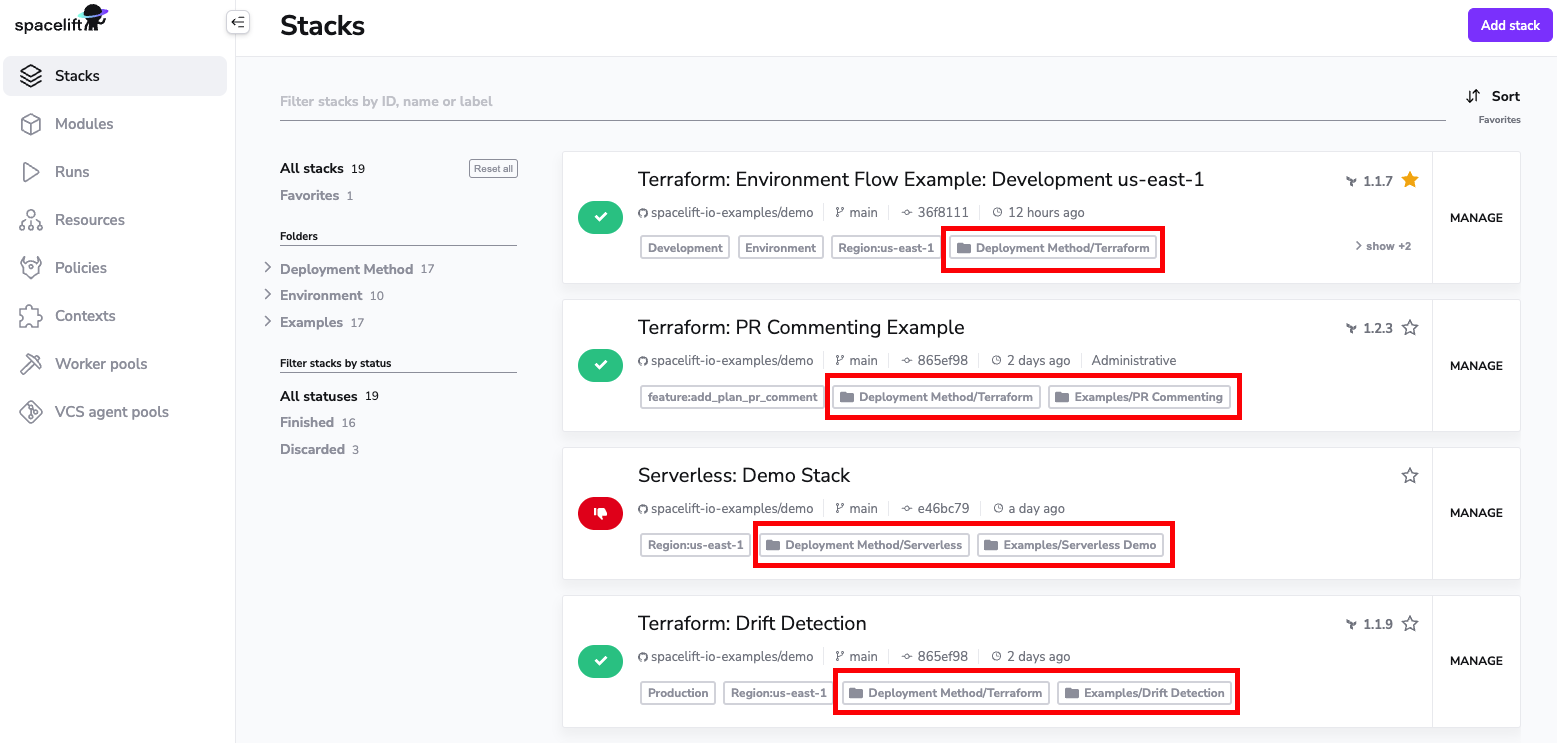The height and width of the screenshot is (743, 1557).
Task: Click the Add stack button
Action: click(1509, 25)
